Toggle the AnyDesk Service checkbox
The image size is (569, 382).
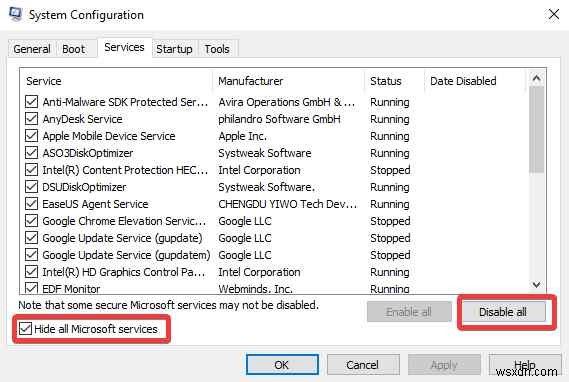pyautogui.click(x=32, y=119)
